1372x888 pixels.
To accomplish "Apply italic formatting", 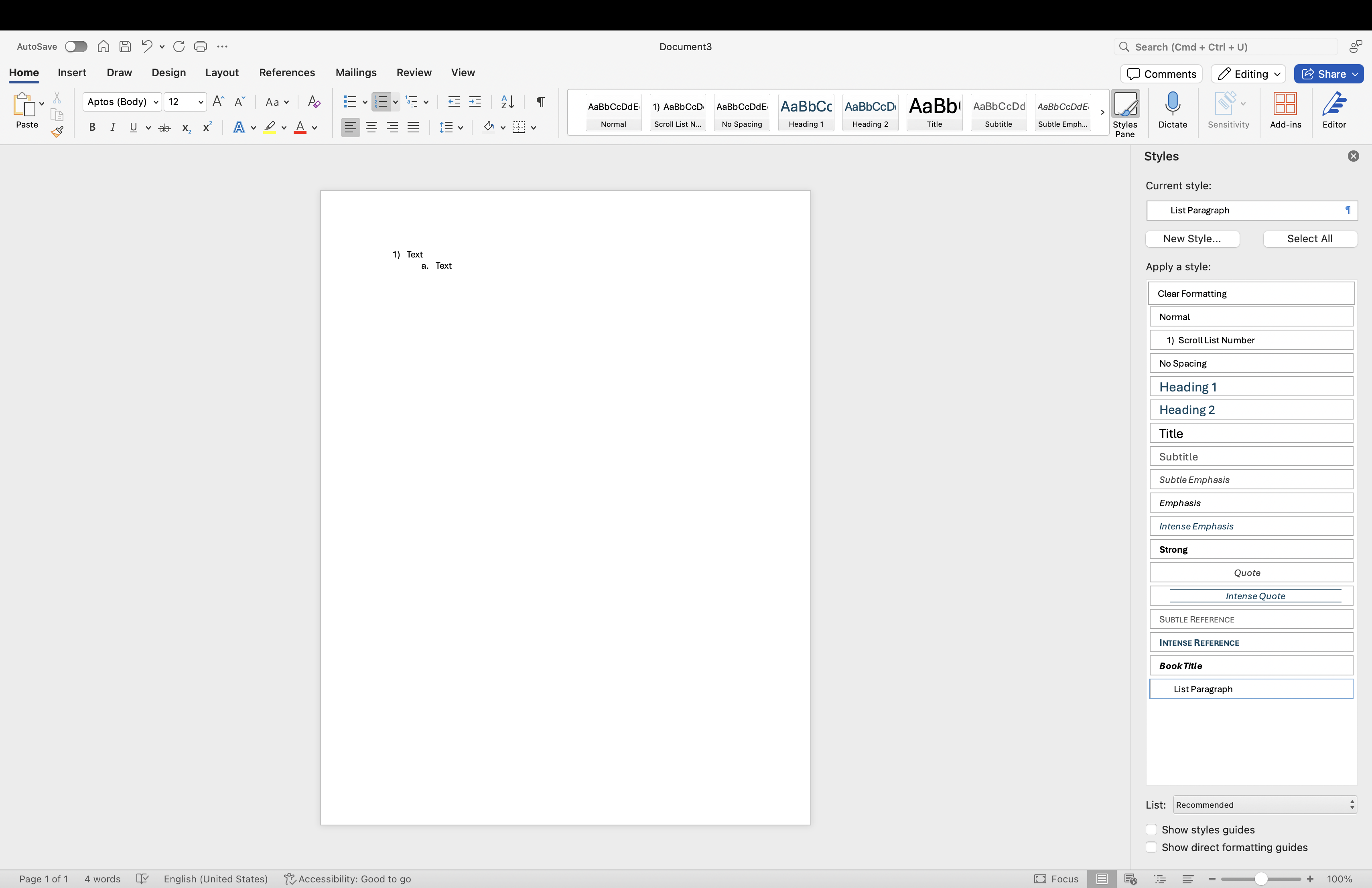I will [x=113, y=128].
